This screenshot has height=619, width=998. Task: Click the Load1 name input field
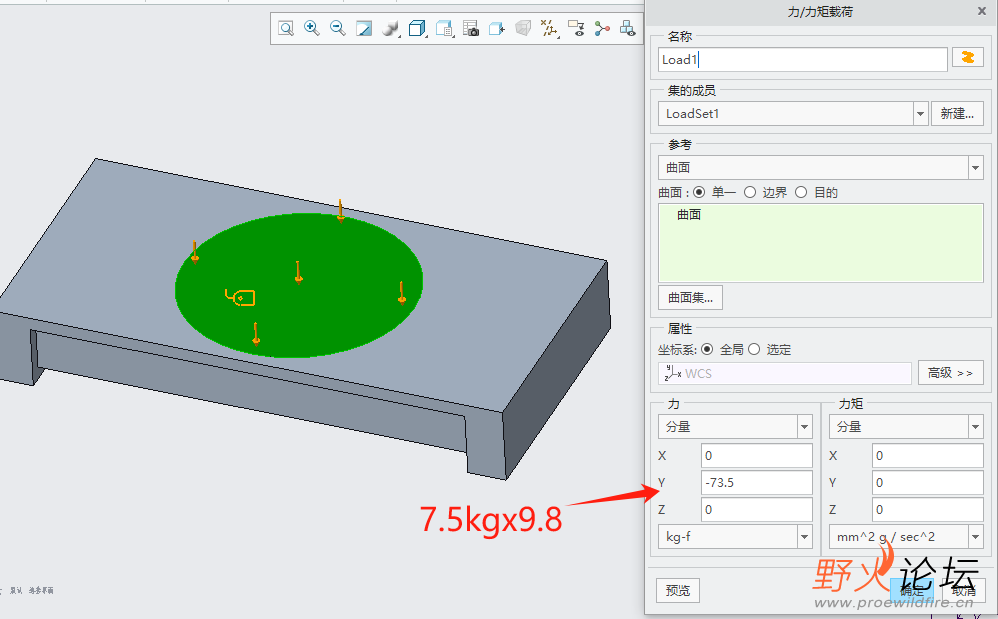click(803, 60)
